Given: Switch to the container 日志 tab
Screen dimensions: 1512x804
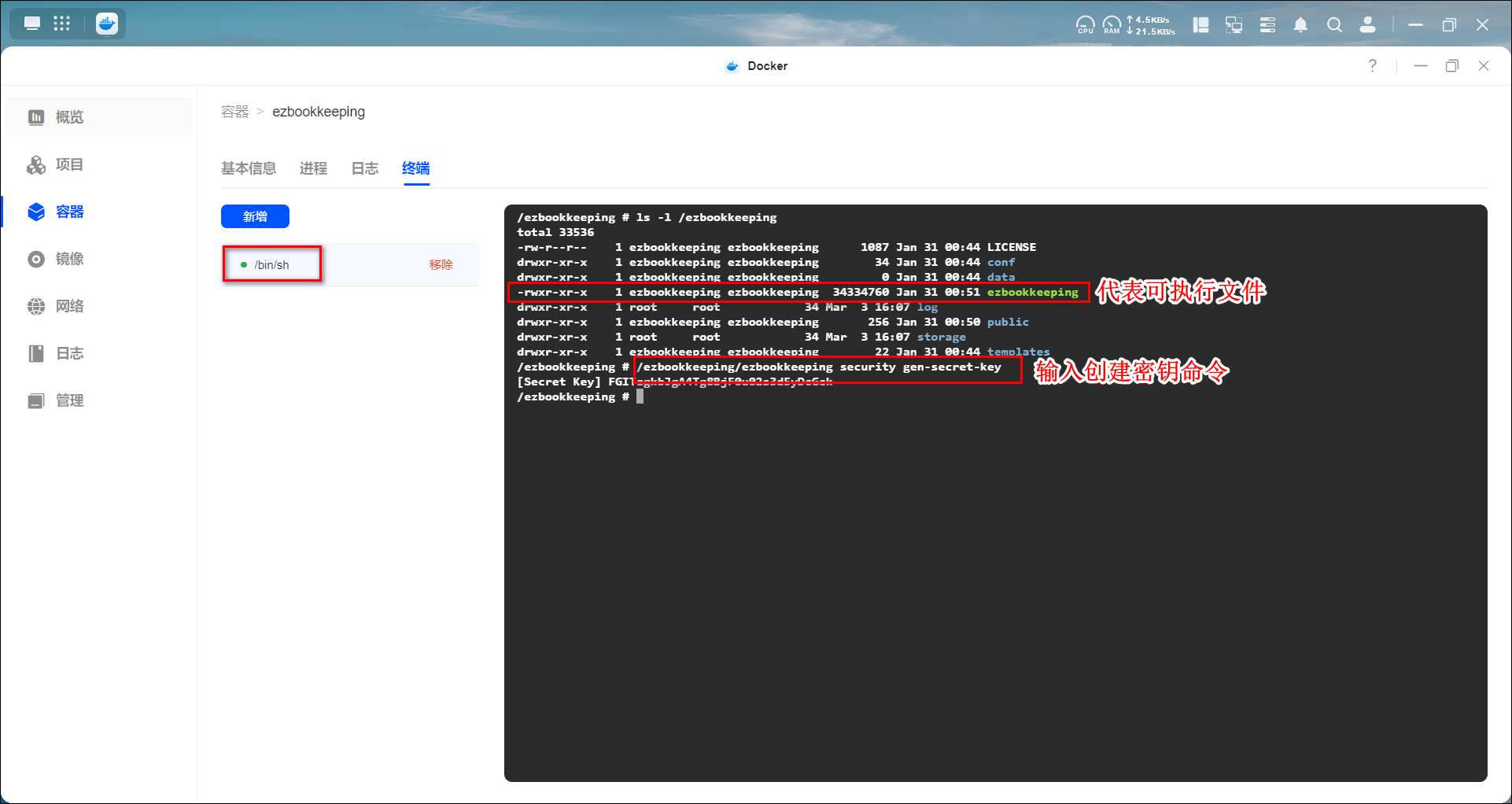Looking at the screenshot, I should [x=364, y=168].
